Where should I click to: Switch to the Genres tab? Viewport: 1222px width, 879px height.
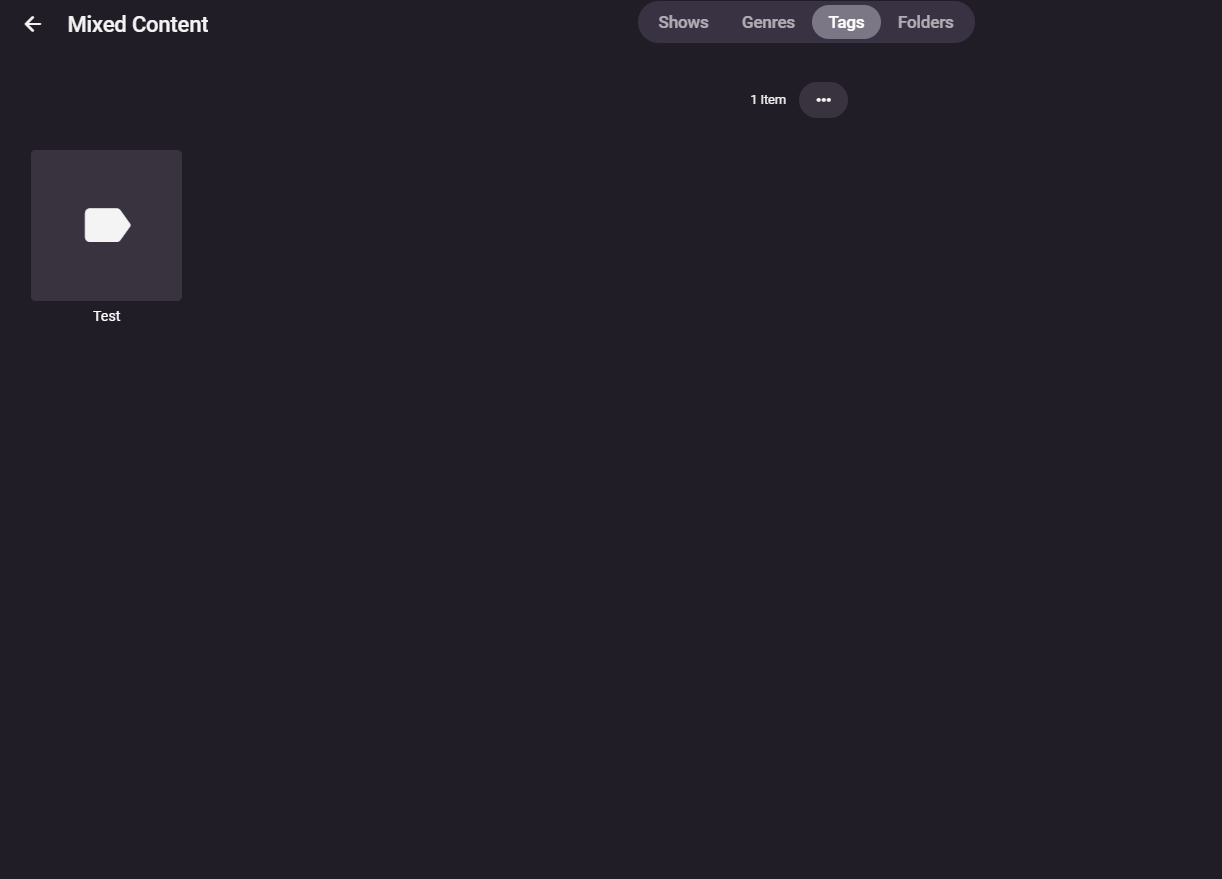point(768,22)
